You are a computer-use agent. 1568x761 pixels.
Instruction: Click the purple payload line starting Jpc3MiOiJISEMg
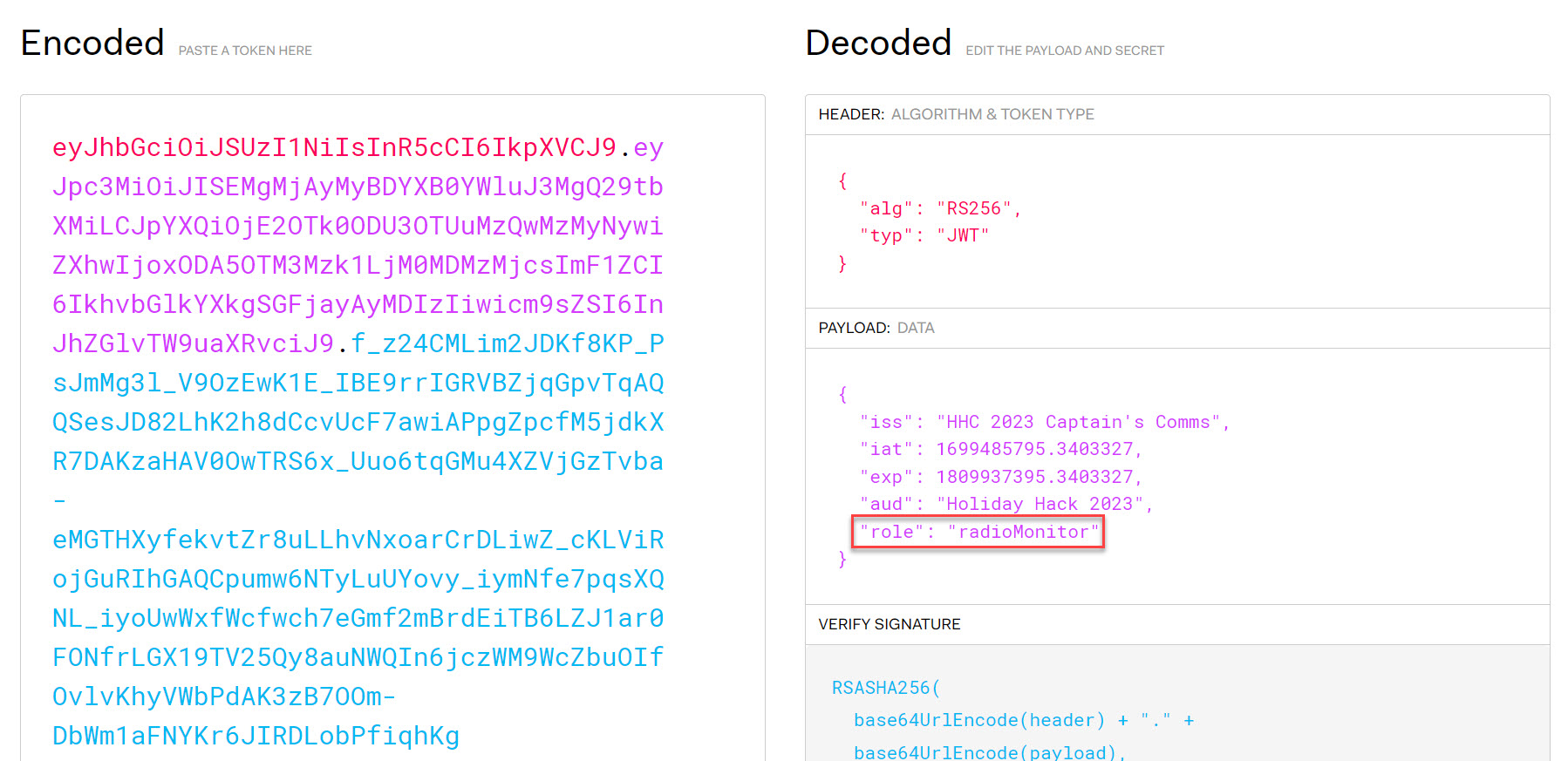coord(358,187)
